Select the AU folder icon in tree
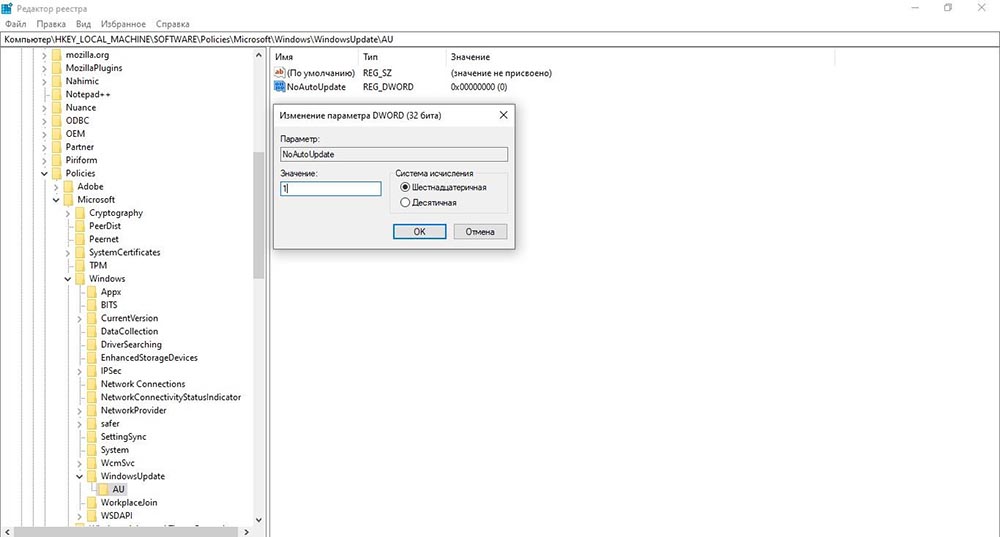The height and width of the screenshot is (537, 1000). (x=103, y=489)
